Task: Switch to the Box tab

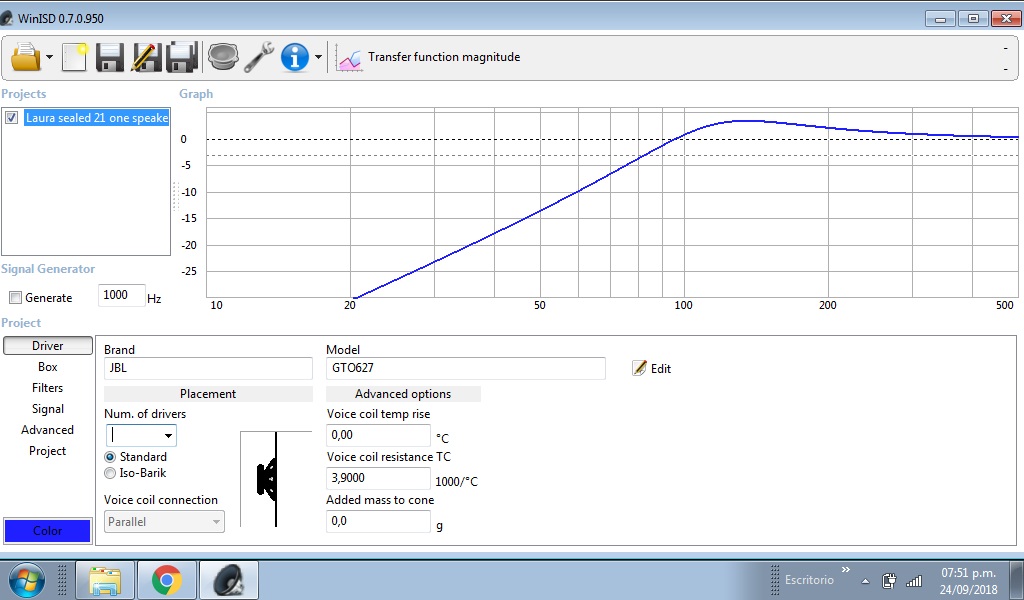Action: click(48, 367)
